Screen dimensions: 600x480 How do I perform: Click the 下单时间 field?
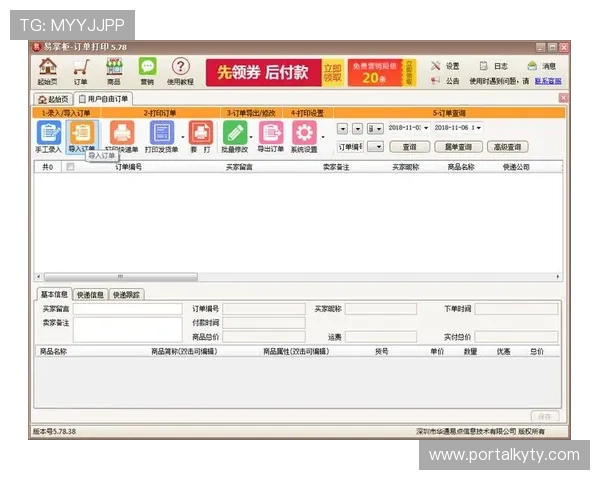click(516, 309)
